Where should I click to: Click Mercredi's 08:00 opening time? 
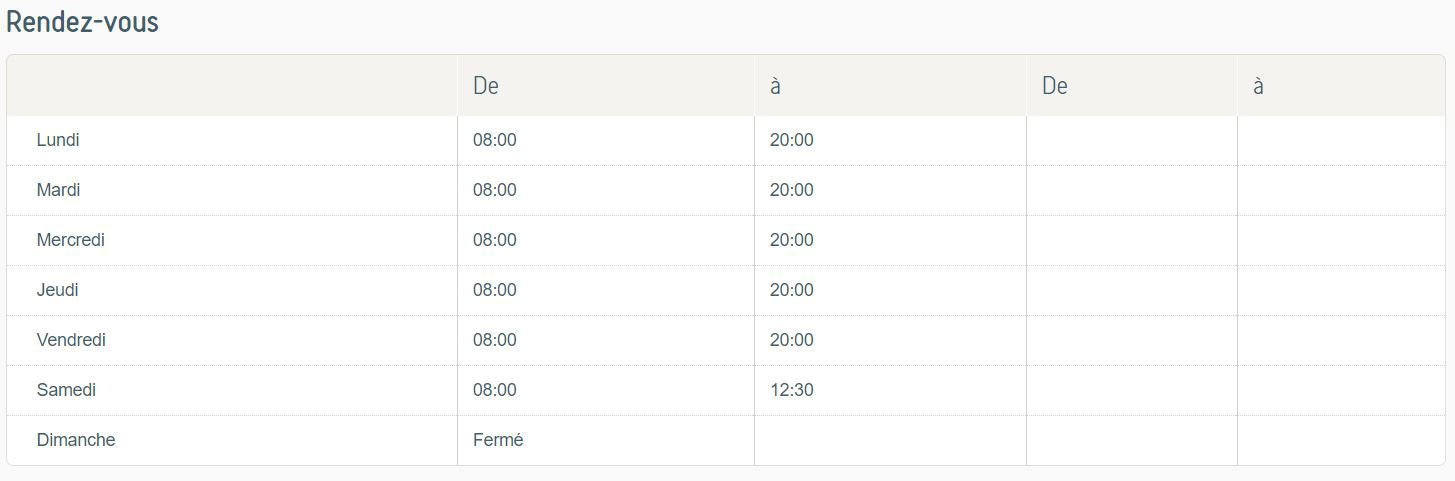point(495,240)
